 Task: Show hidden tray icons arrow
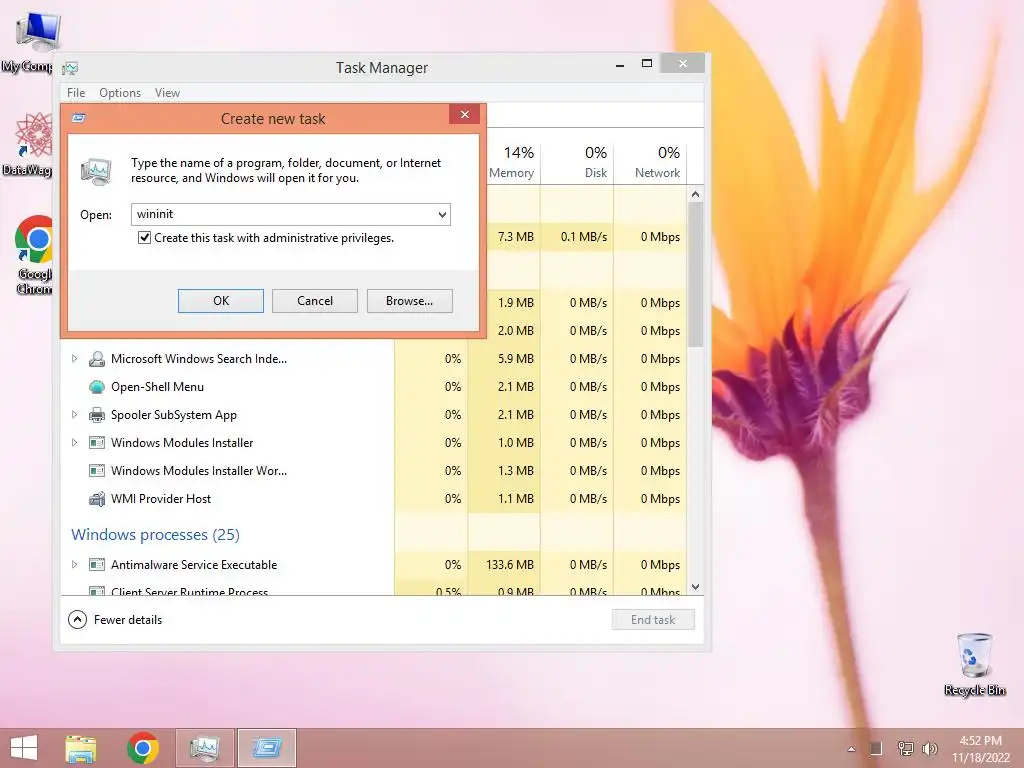point(851,749)
